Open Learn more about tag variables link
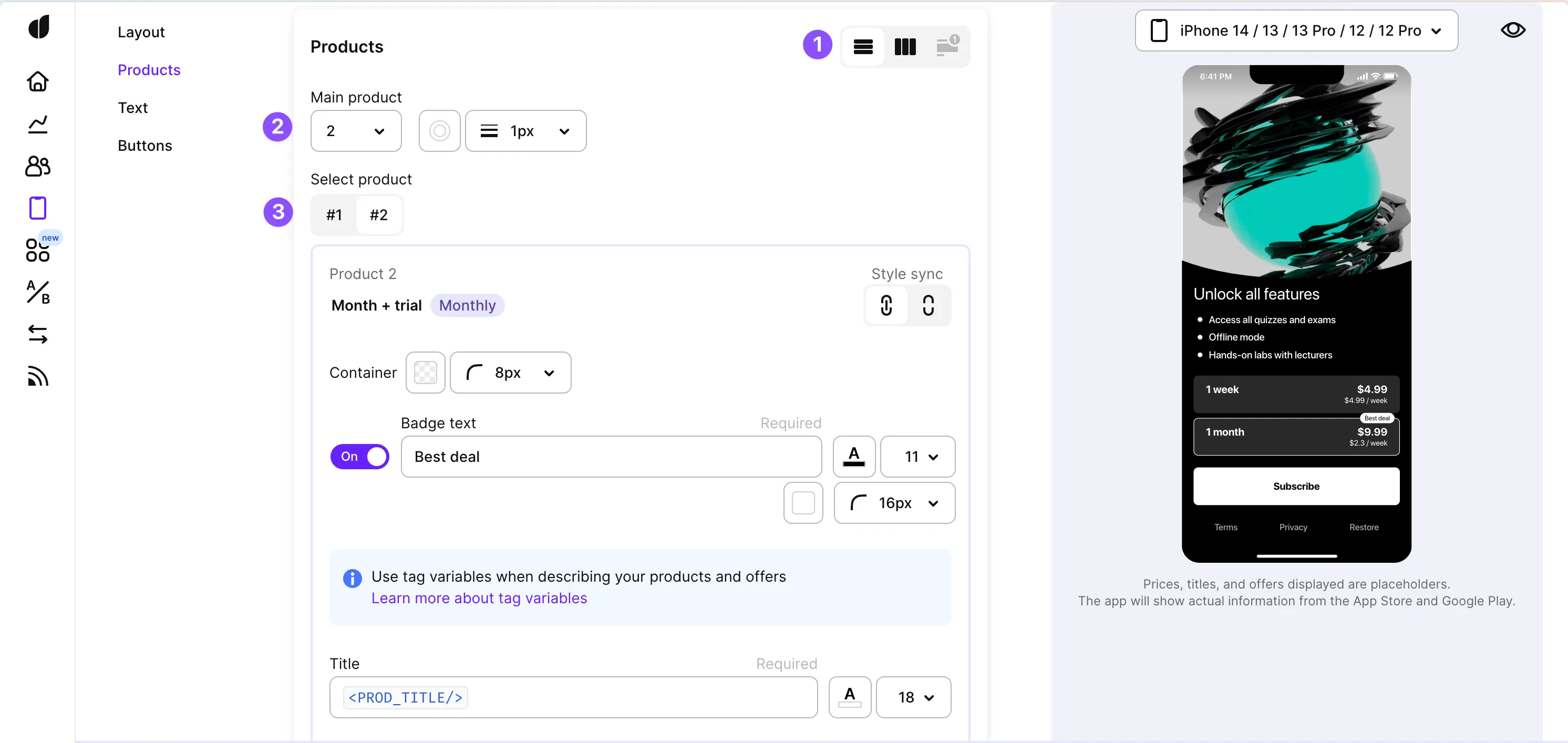Screen dimensions: 1568x743 point(479,598)
